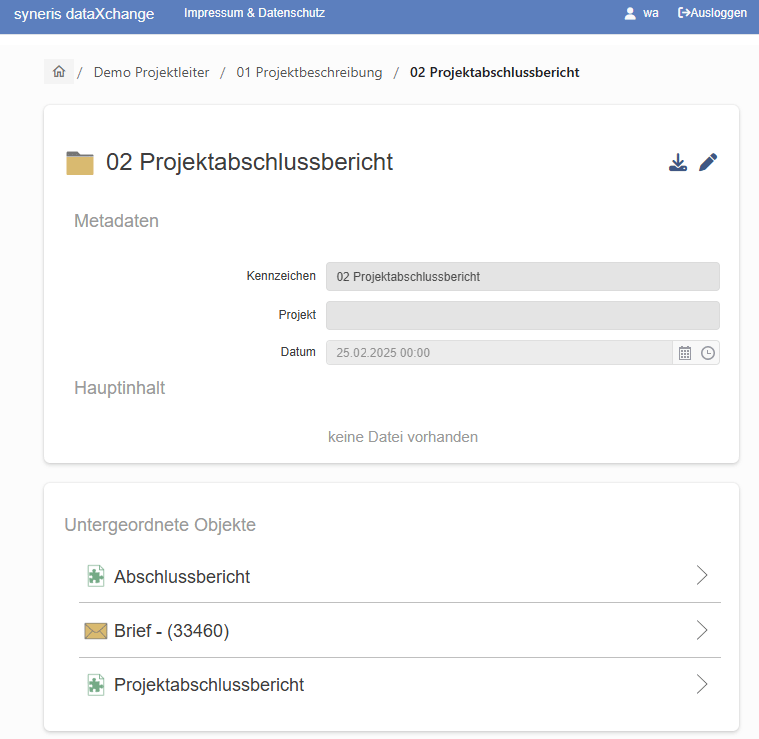Navigate to 01 Projektbeschreibung breadcrumb
This screenshot has width=759, height=739.
(309, 72)
